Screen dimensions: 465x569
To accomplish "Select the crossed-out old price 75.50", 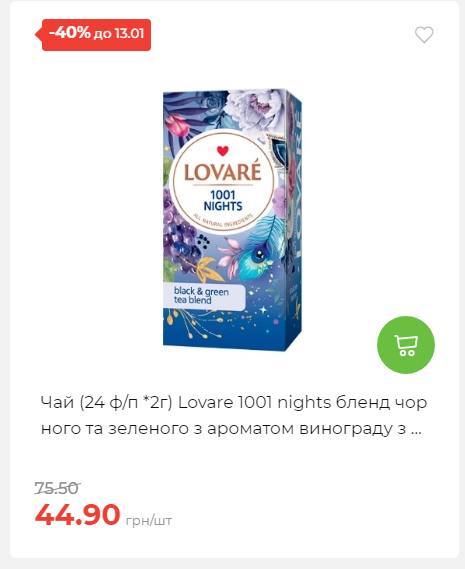I will point(57,488).
